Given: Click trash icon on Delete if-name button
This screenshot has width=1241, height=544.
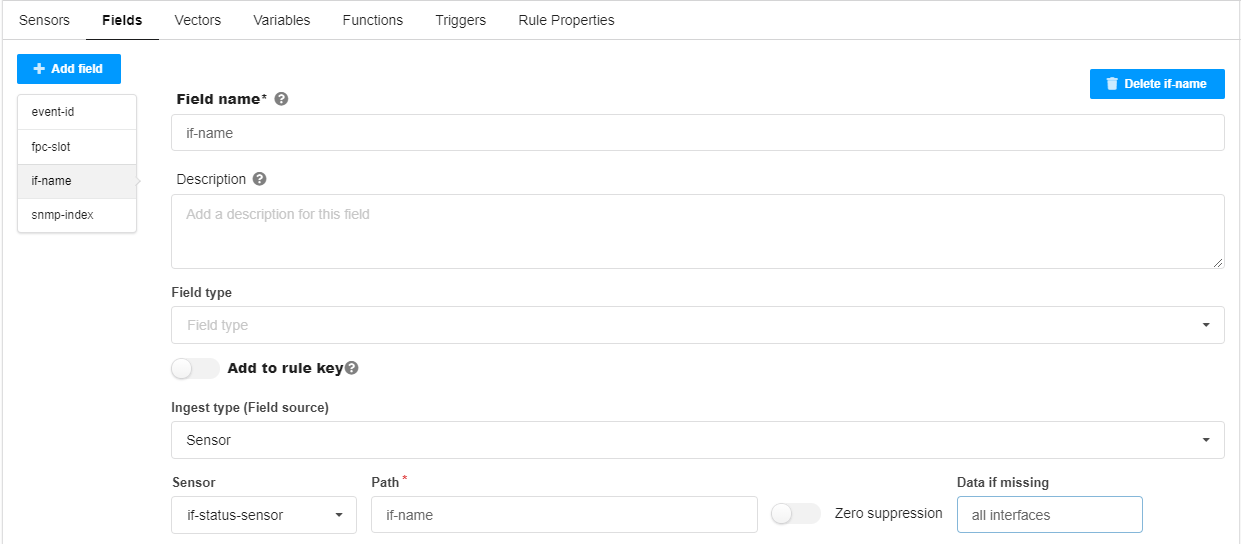Looking at the screenshot, I should 1112,84.
